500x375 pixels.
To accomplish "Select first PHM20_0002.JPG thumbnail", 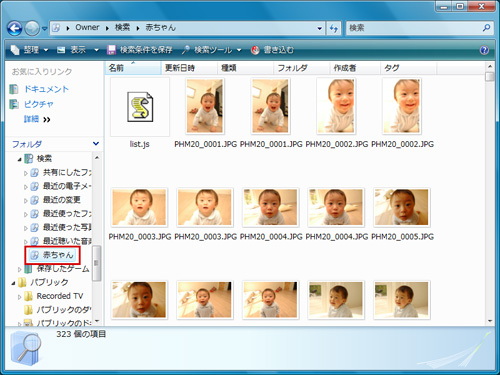I will [x=336, y=106].
